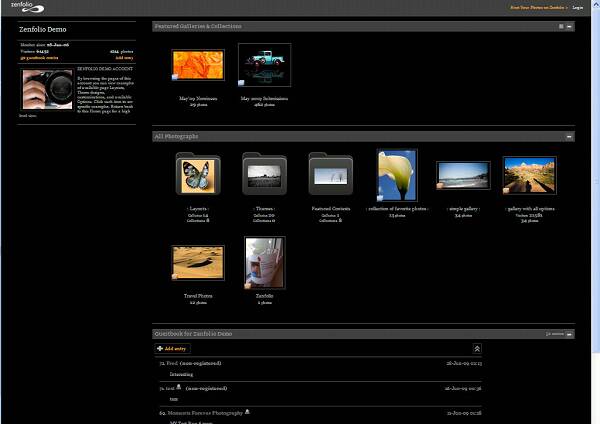Viewport: 600px width, 424px height.
Task: Open the Themes folder icon
Action: [264, 174]
